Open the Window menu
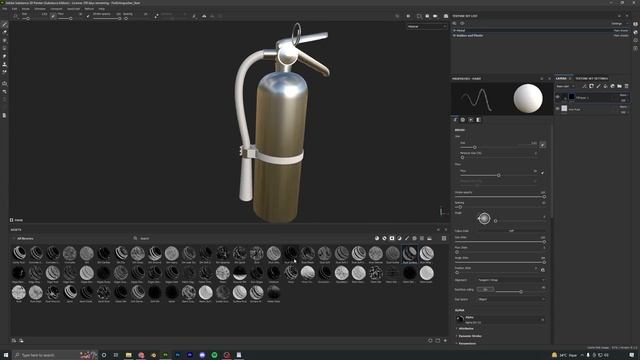The width and height of the screenshot is (640, 360). tap(40, 9)
